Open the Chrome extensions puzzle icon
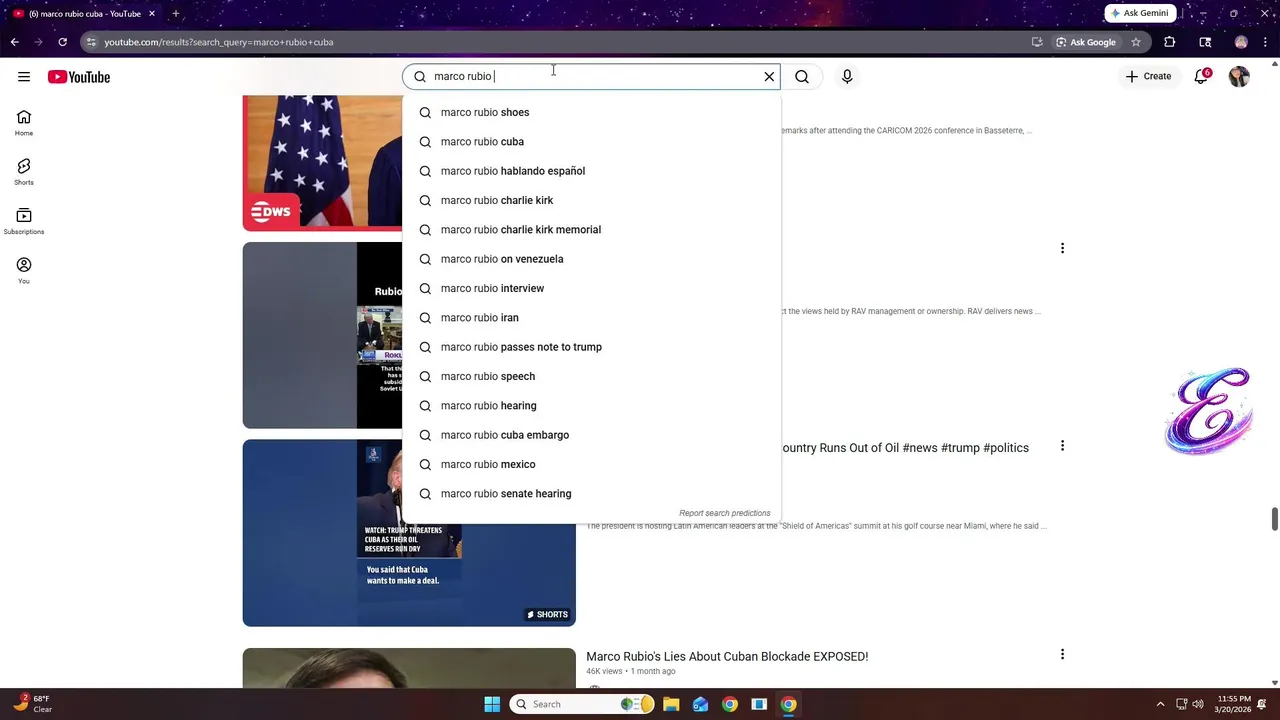The height and width of the screenshot is (720, 1280). pyautogui.click(x=1170, y=42)
